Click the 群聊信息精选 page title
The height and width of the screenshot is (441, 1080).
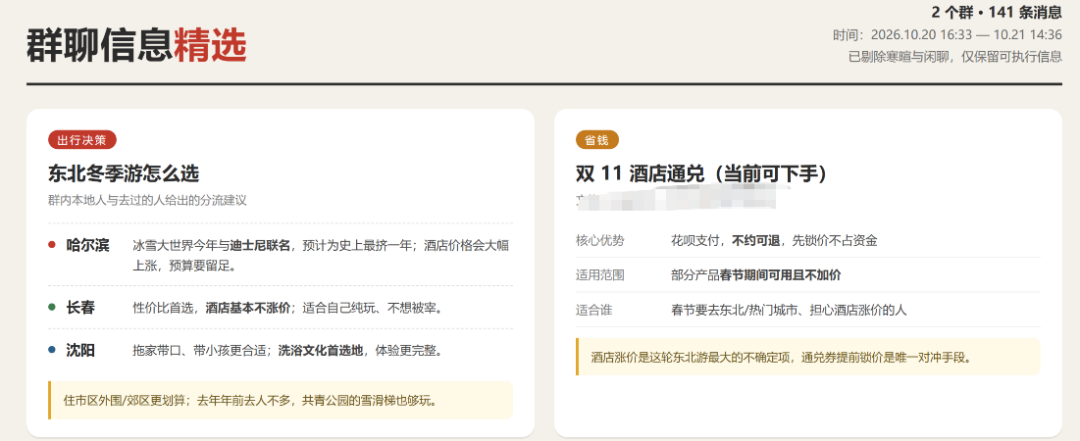pos(136,46)
